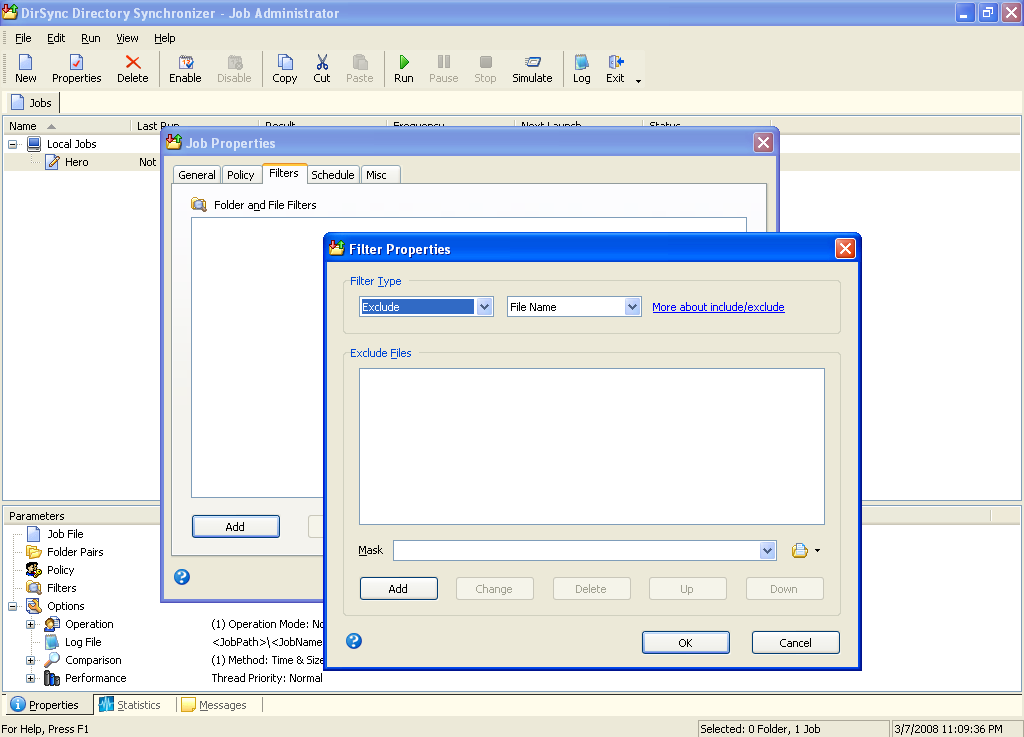The image size is (1024, 737).
Task: Click the Delete button in Filter Properties
Action: tap(591, 589)
